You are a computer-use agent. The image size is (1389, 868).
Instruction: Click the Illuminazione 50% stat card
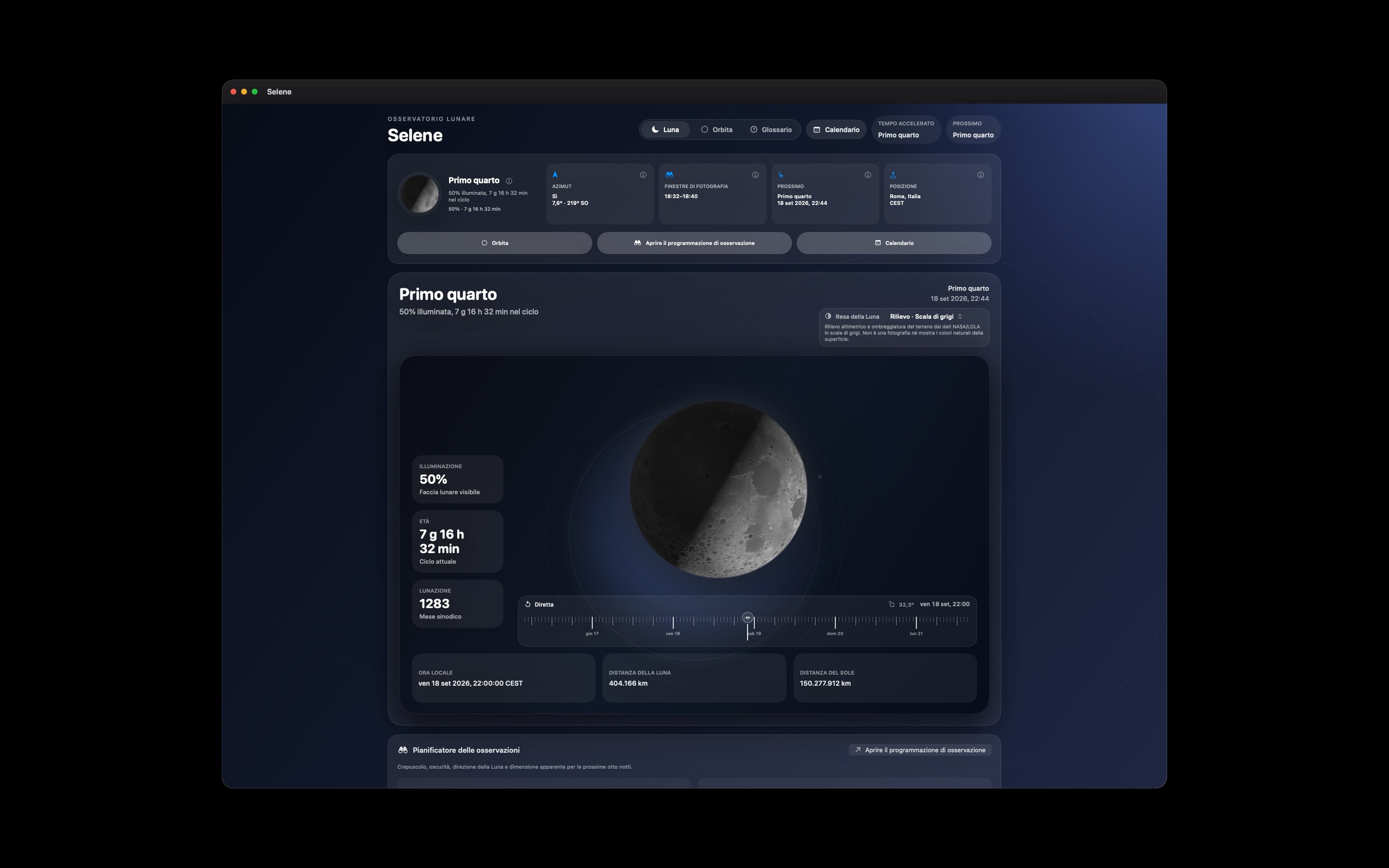pos(457,479)
